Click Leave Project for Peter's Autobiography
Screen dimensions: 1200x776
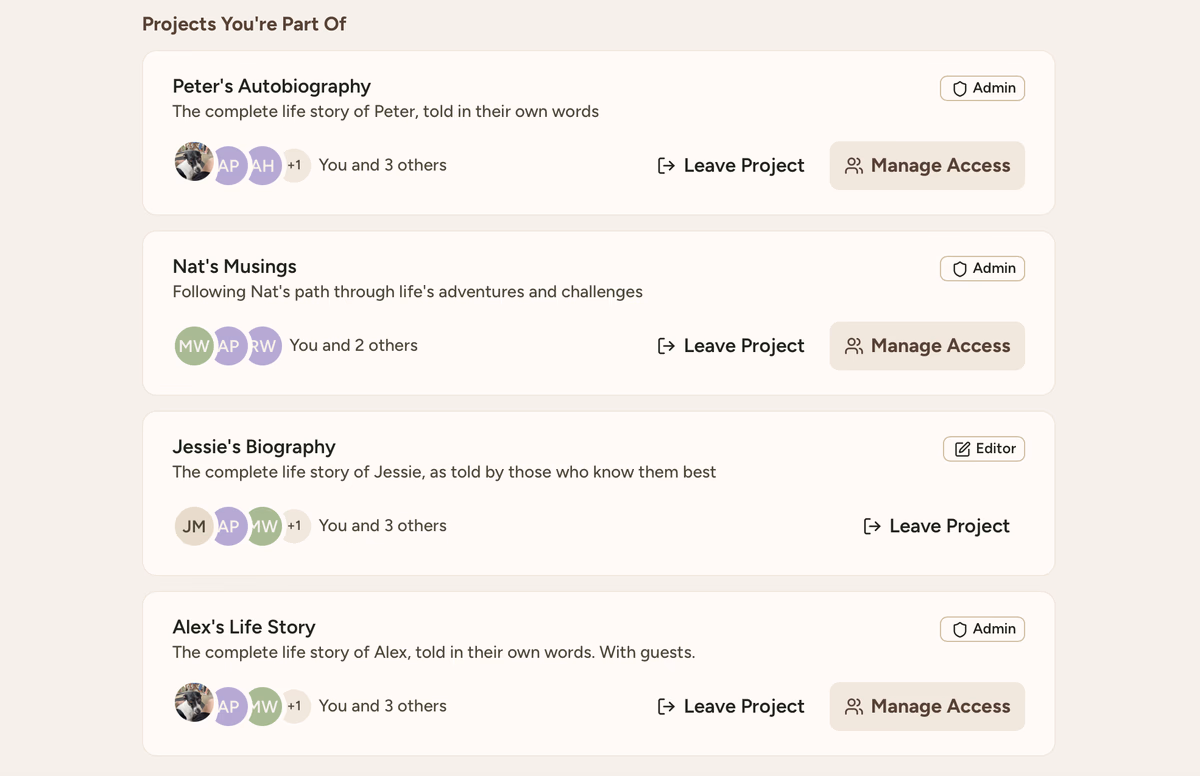[731, 166]
